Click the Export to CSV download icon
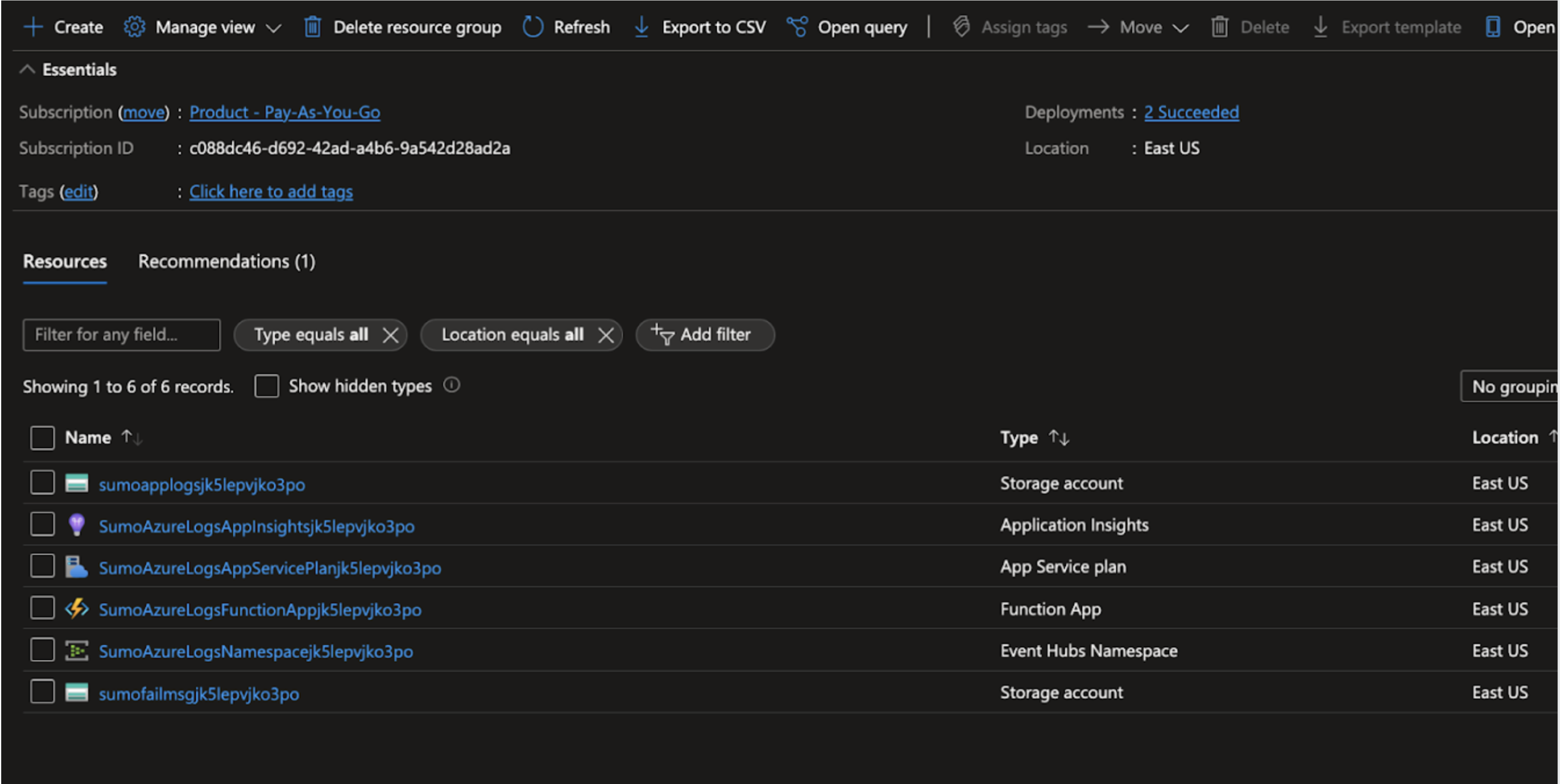1560x784 pixels. pos(641,27)
